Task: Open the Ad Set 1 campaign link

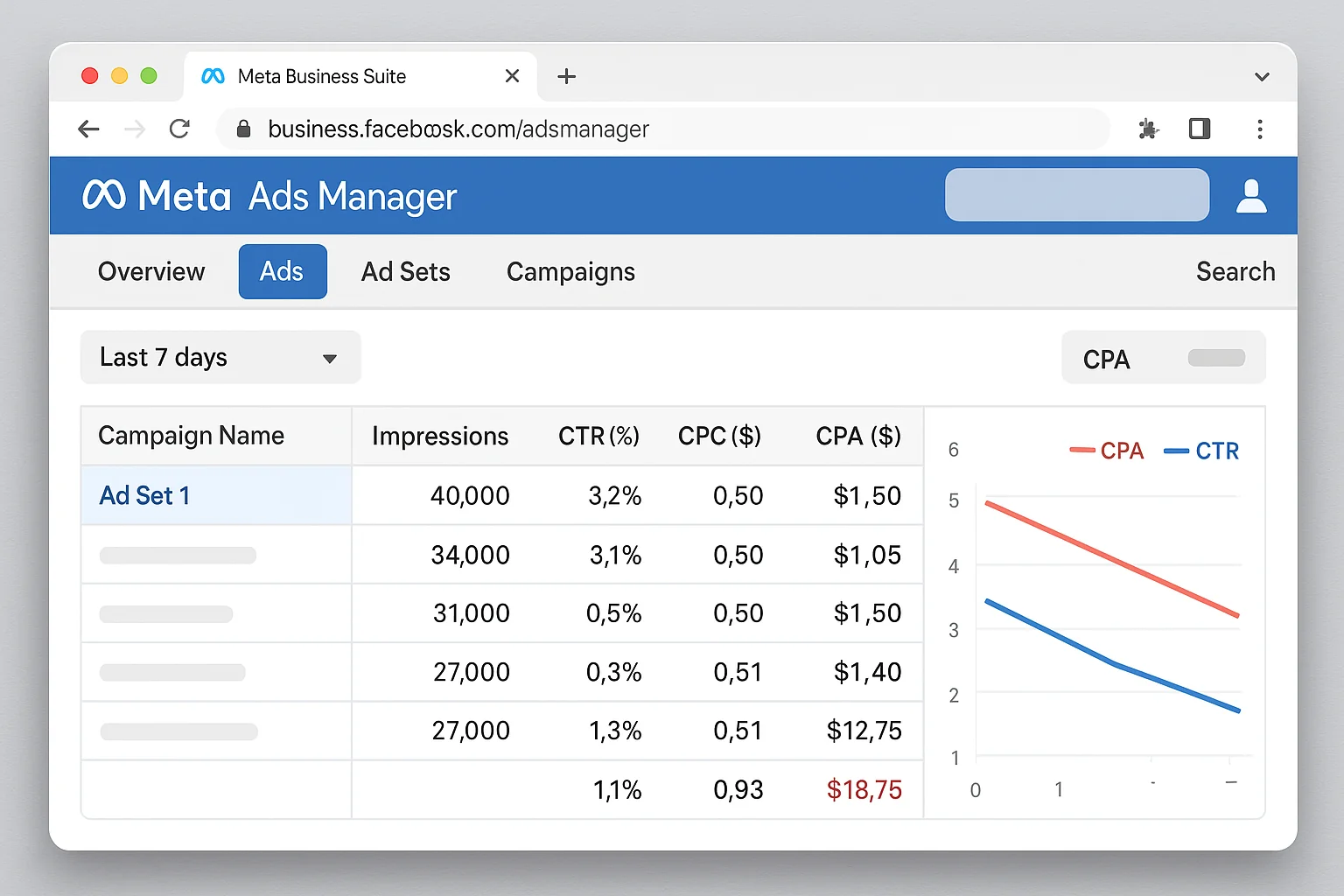Action: 144,495
